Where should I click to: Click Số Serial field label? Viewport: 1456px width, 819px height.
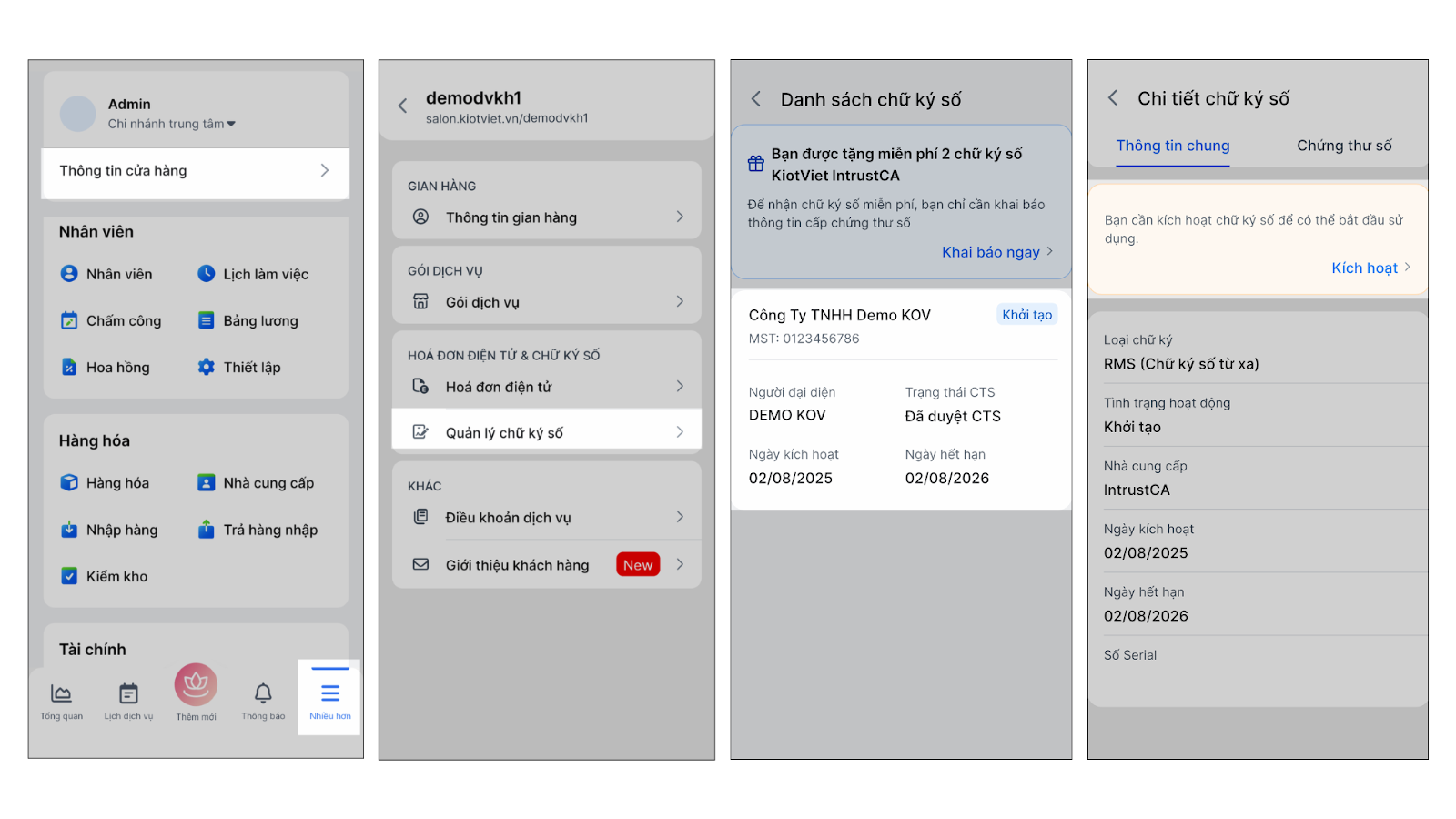(x=1130, y=655)
